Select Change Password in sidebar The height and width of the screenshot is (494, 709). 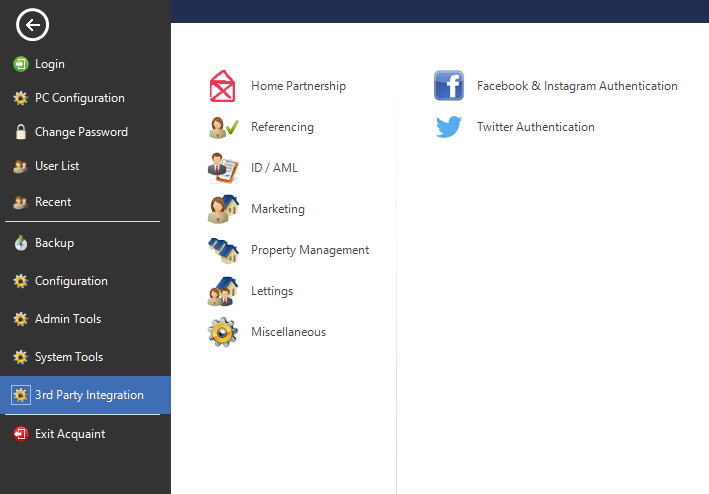pyautogui.click(x=81, y=132)
